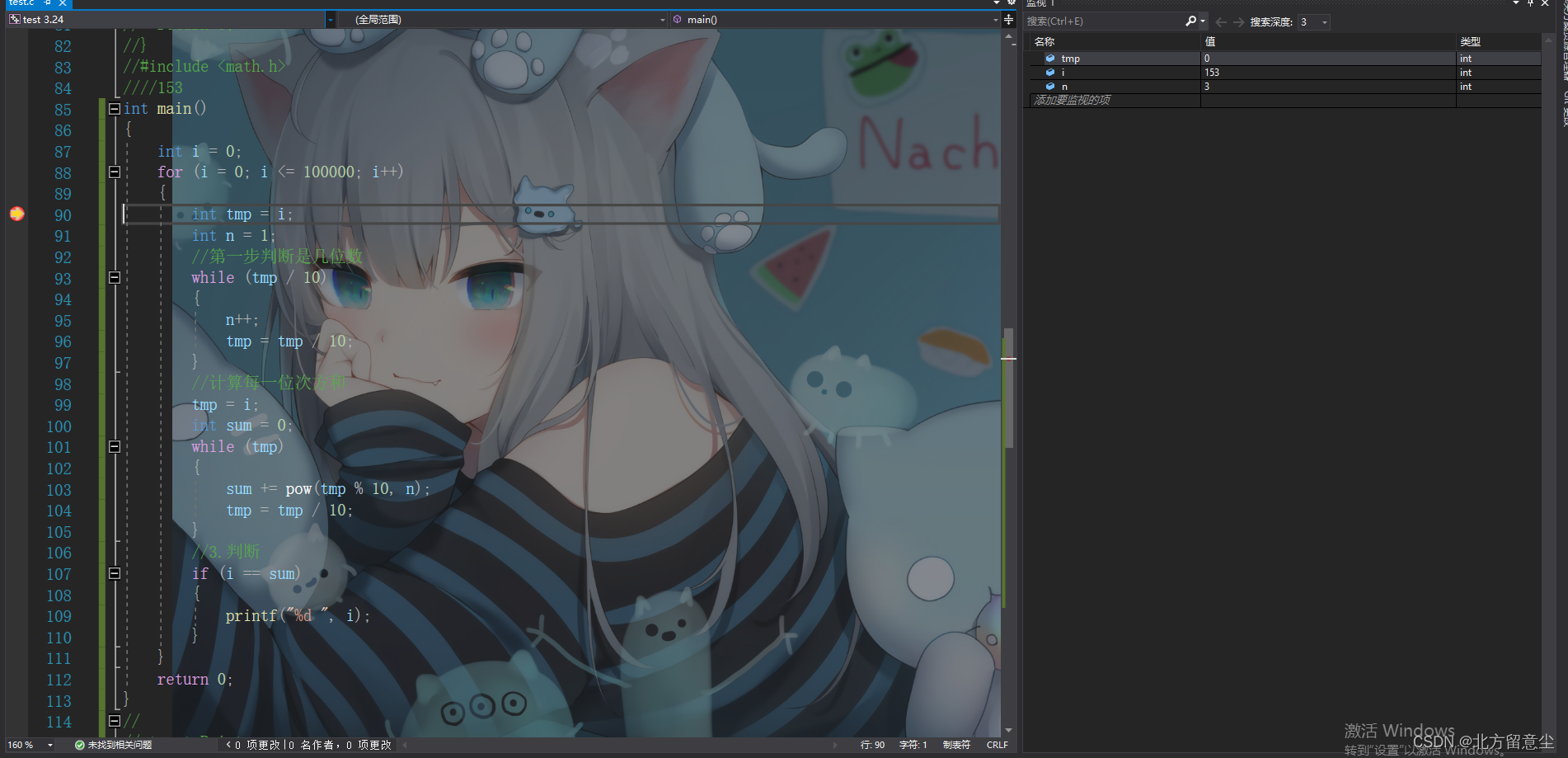Select the i watch row
This screenshot has height=758, width=1568.
[x=1284, y=73]
